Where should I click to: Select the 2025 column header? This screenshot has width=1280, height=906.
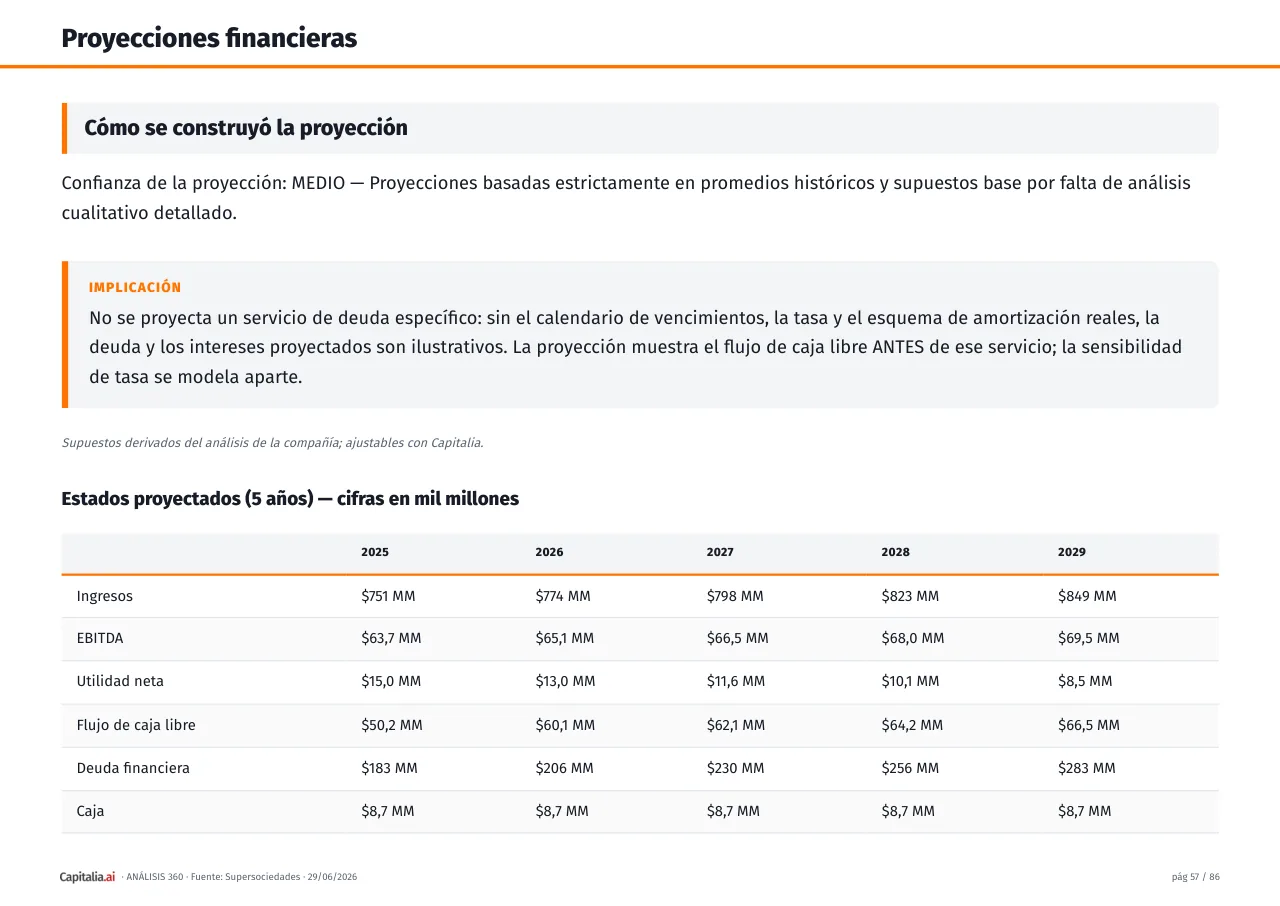[x=375, y=552]
